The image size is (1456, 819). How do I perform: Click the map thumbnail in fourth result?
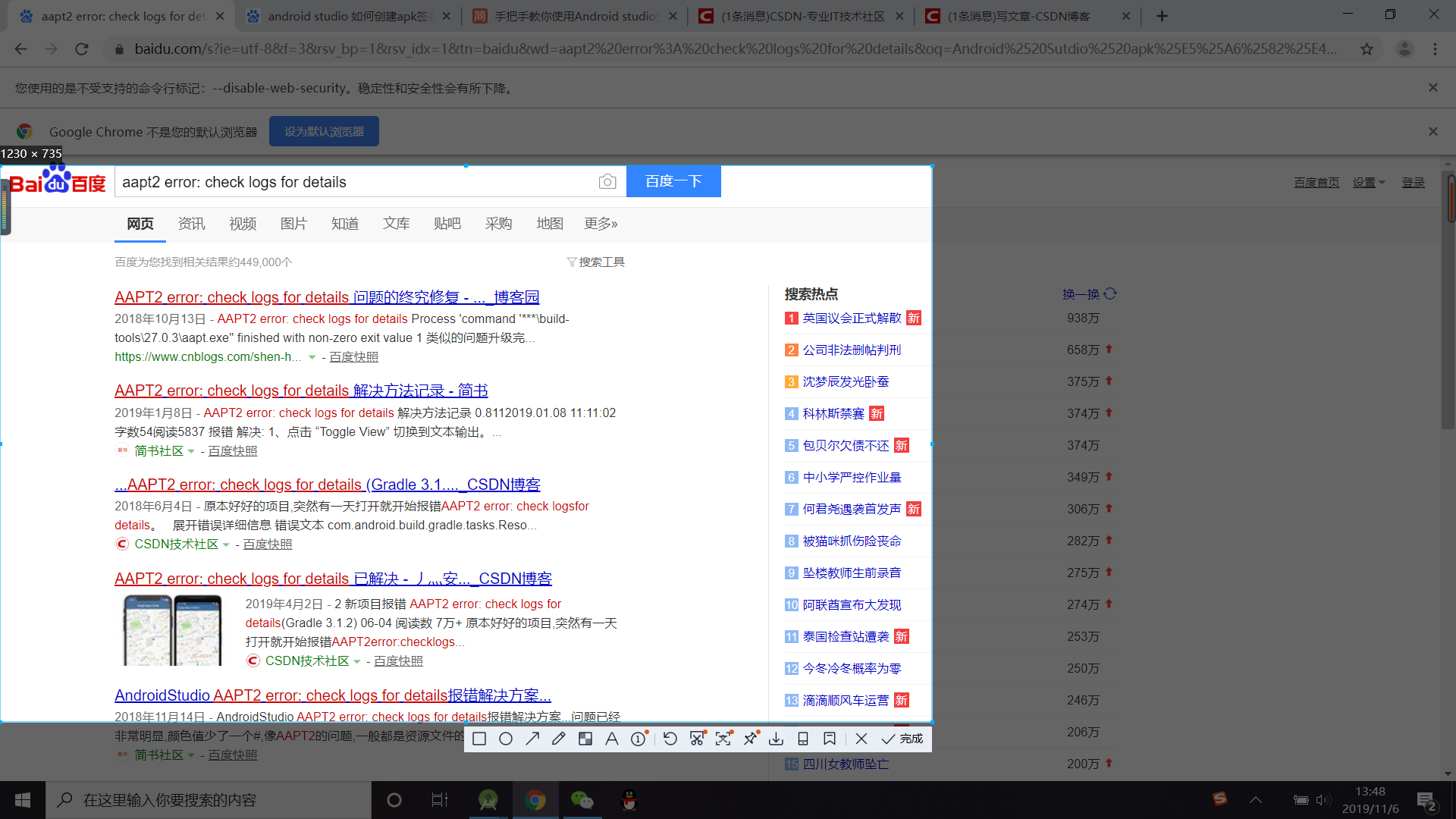click(173, 630)
